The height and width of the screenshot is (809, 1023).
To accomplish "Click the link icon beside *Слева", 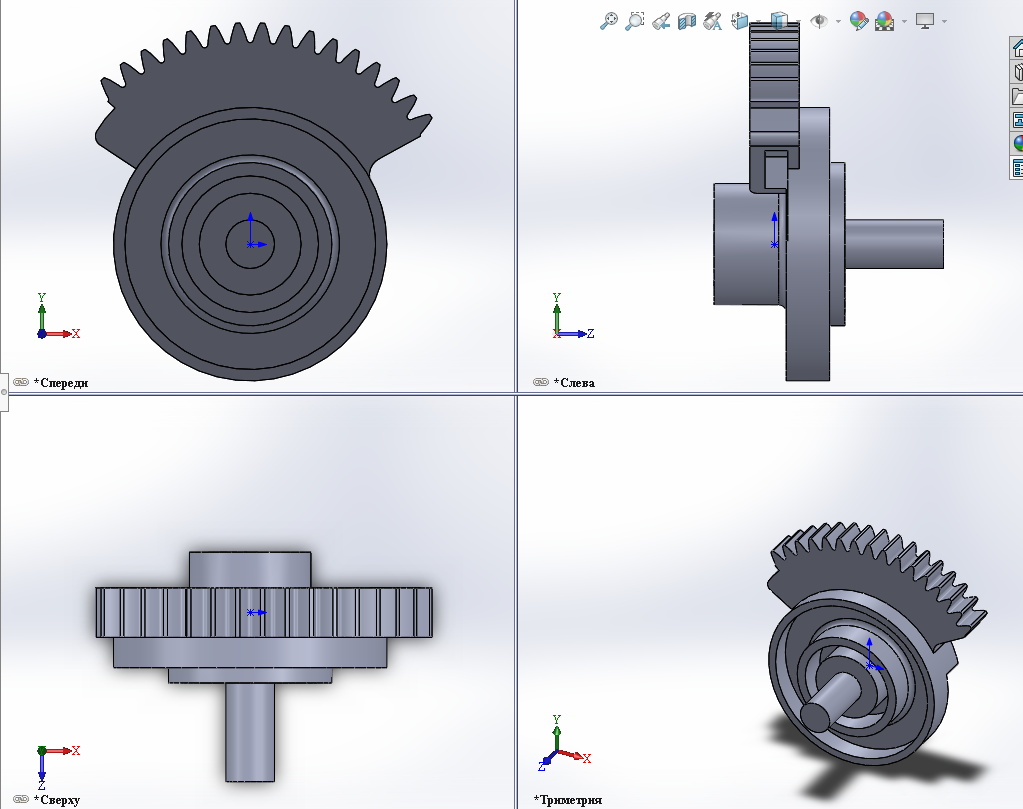I will click(541, 382).
